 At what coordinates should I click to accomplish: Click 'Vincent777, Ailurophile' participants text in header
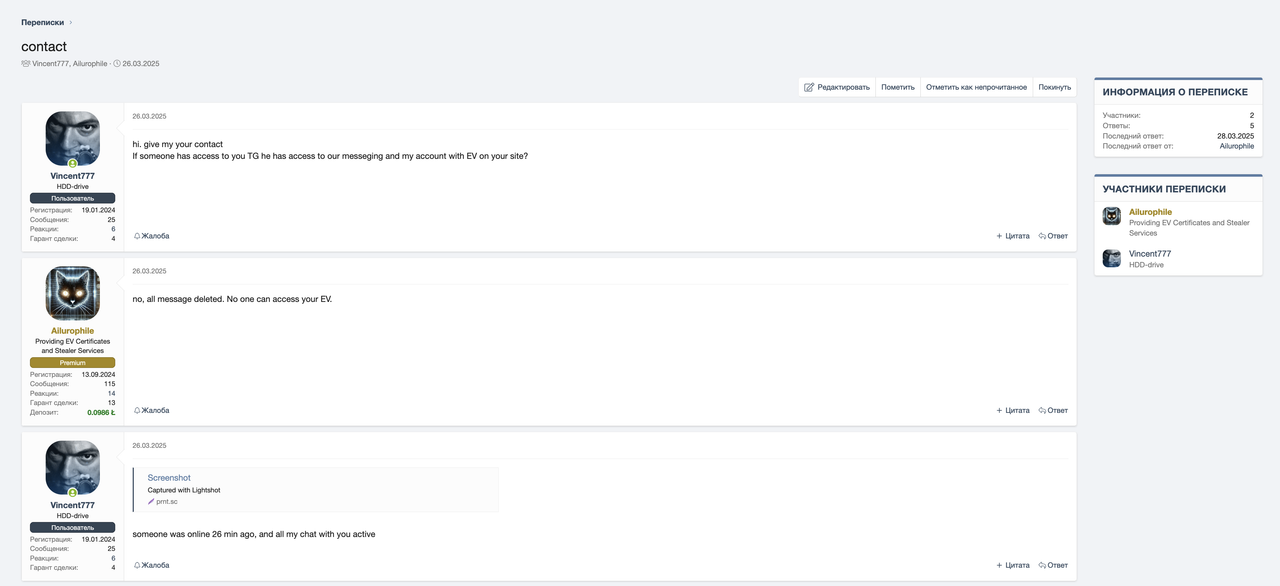coord(70,63)
